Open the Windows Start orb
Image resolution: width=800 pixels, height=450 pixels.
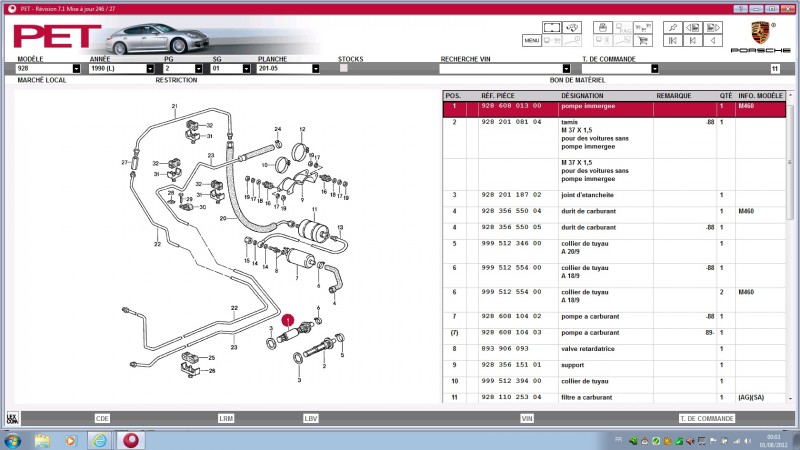[x=12, y=440]
